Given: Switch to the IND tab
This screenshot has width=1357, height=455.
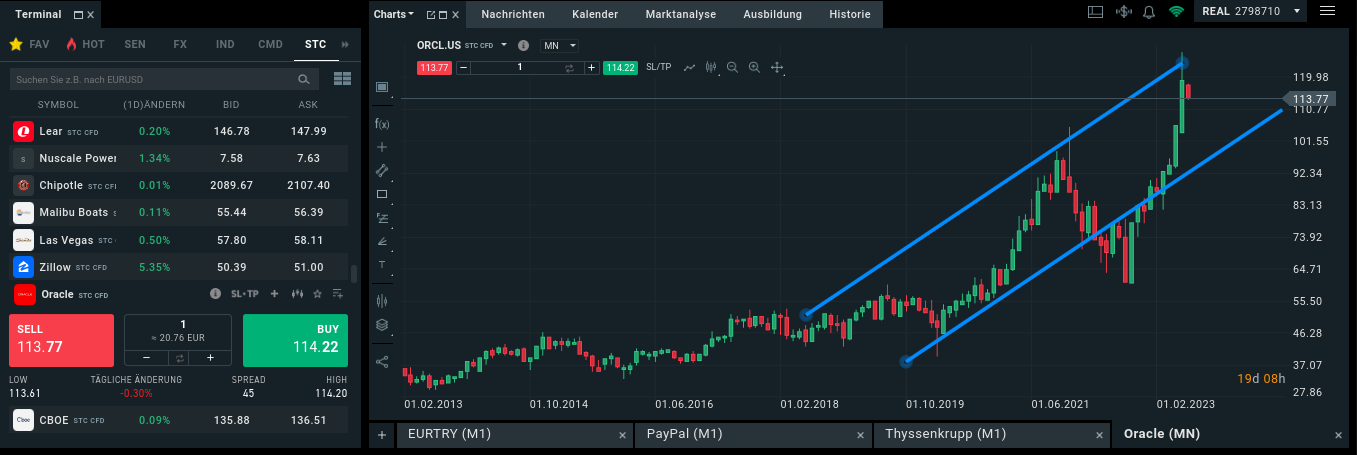Looking at the screenshot, I should tap(225, 45).
